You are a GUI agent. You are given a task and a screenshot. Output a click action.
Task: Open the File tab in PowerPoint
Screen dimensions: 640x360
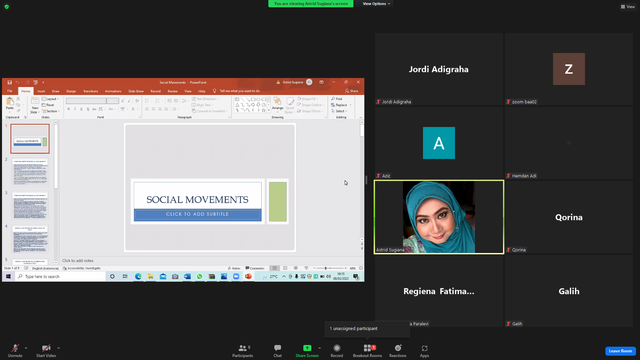click(x=10, y=91)
